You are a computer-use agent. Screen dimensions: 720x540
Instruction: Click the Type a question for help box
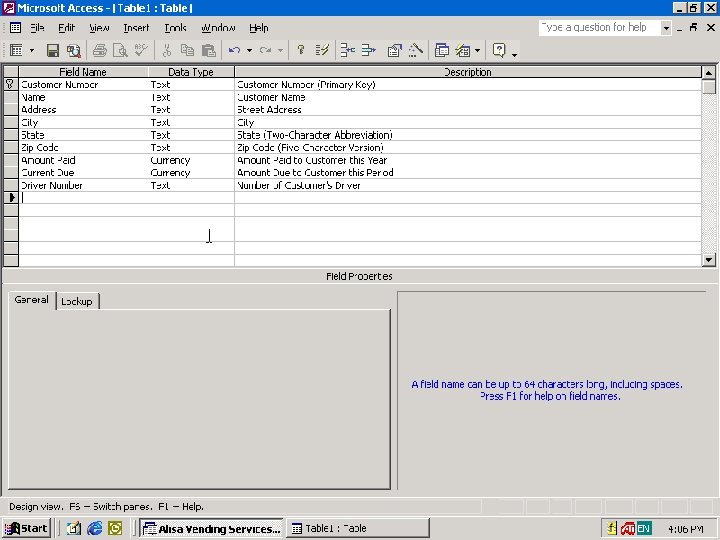point(599,28)
